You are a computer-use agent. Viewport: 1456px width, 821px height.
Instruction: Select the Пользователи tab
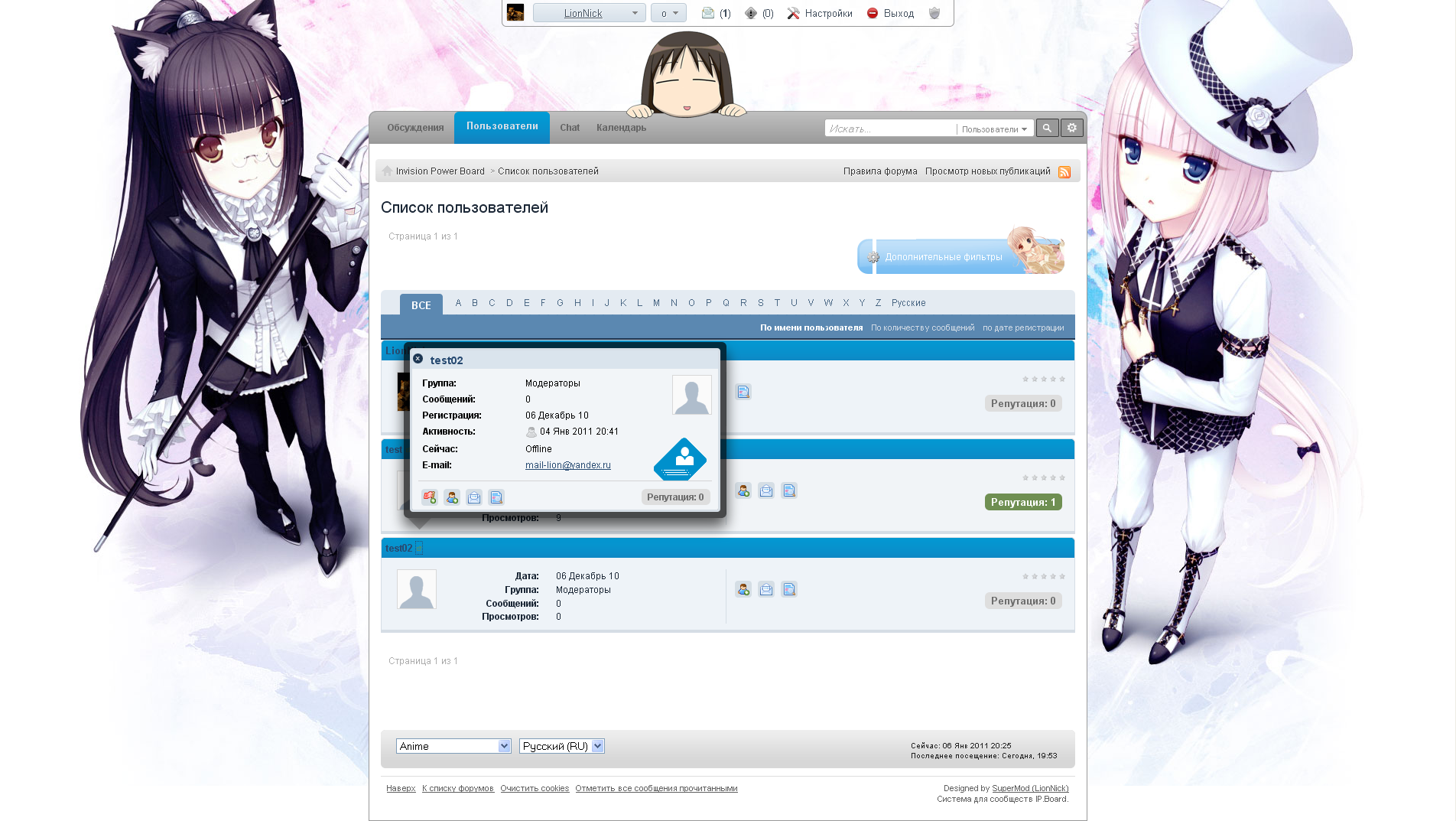coord(502,126)
